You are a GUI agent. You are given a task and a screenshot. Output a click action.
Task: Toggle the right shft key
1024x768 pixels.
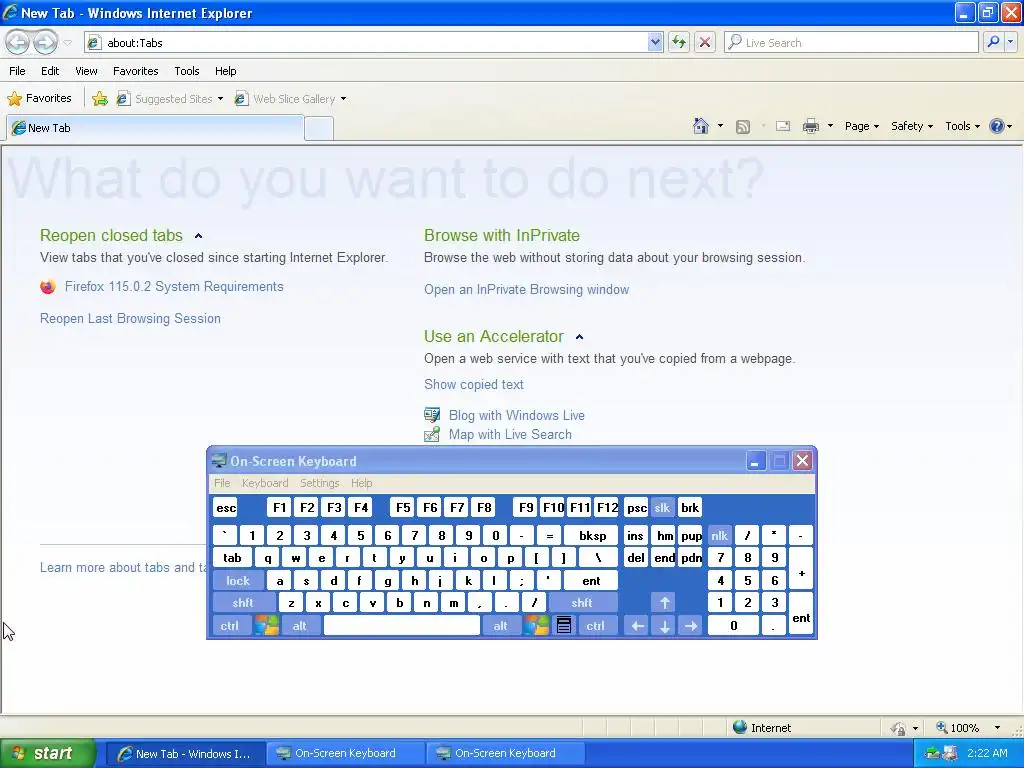pyautogui.click(x=582, y=603)
